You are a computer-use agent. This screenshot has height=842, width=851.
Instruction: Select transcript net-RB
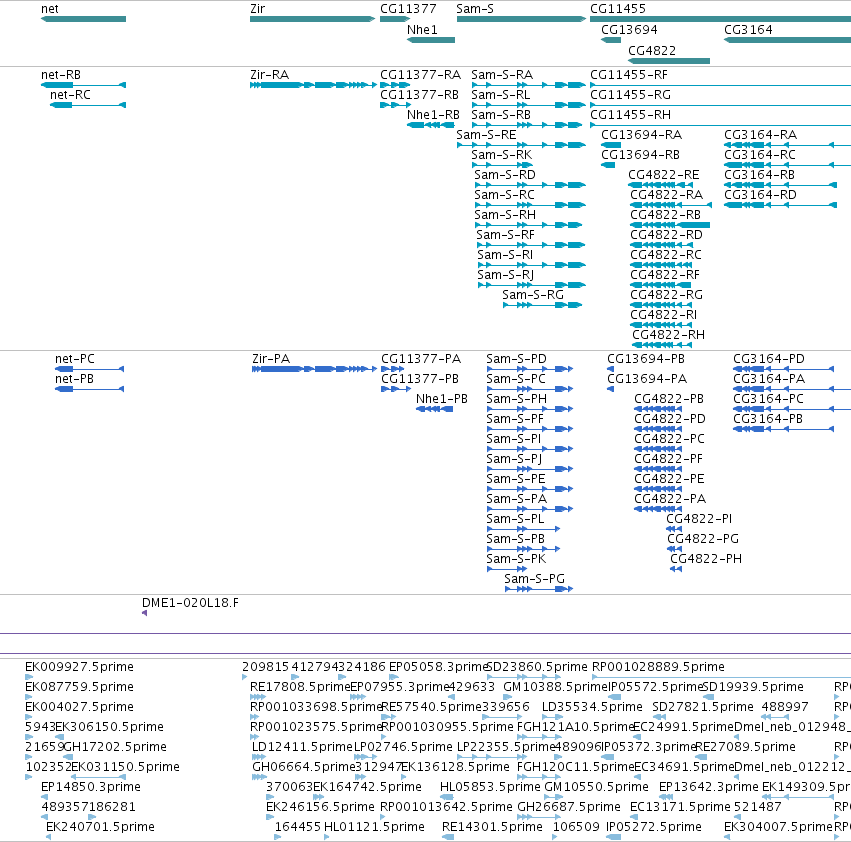[x=84, y=85]
